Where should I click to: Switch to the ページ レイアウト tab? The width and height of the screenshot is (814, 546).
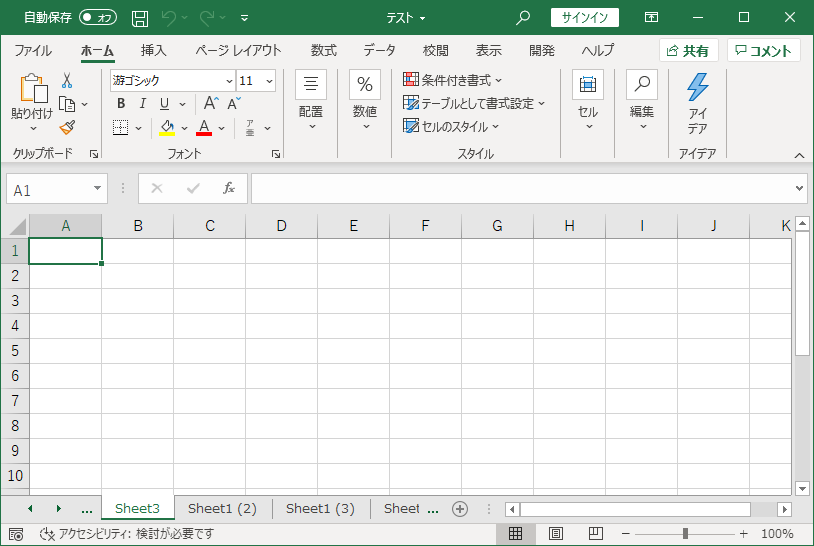(x=238, y=50)
